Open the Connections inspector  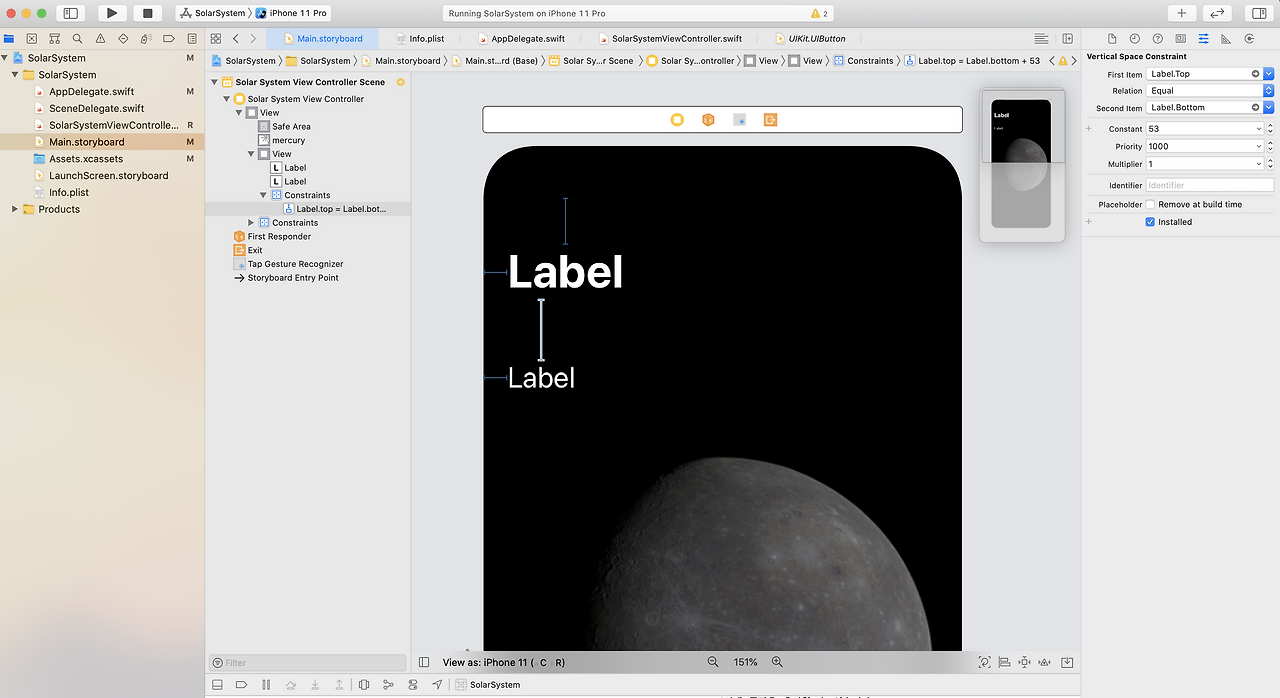click(1249, 39)
